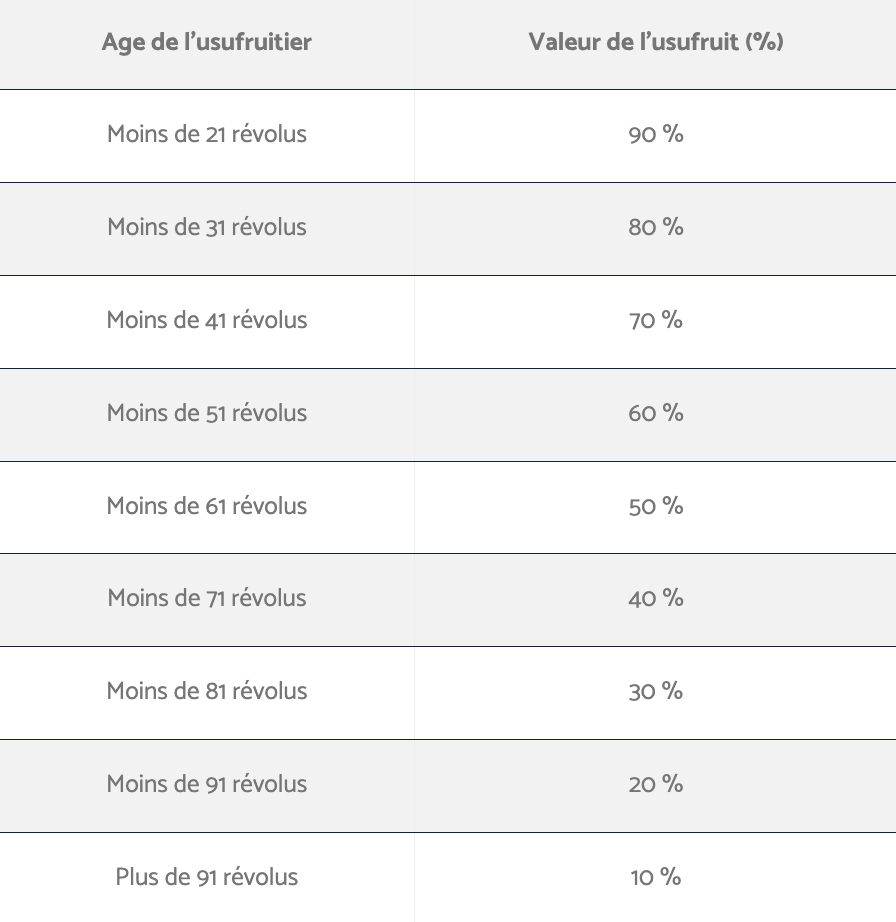Viewport: 896px width, 922px height.
Task: Select the 80 % value cell
Action: (x=656, y=228)
